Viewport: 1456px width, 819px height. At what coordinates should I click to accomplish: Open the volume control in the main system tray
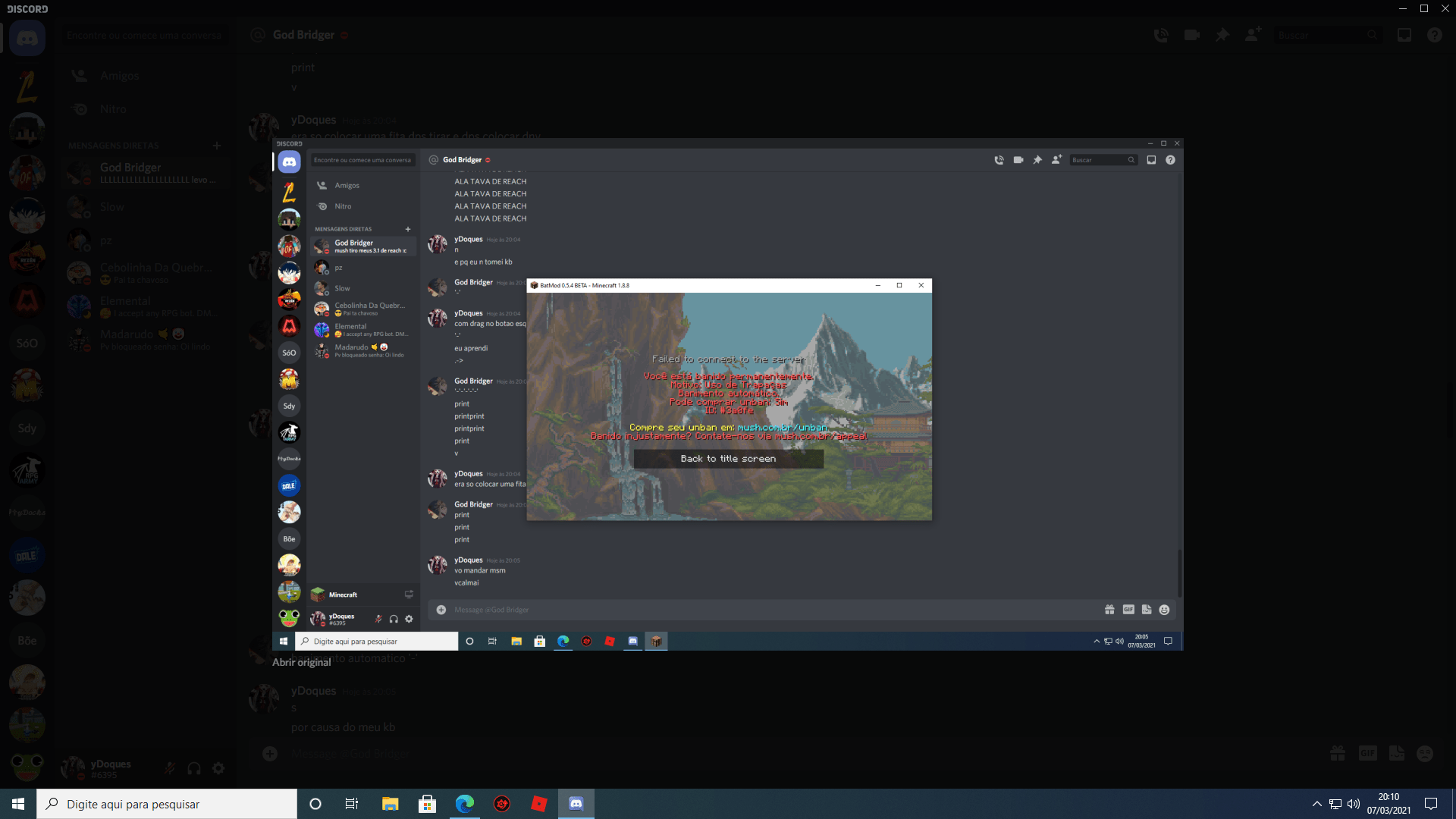(1354, 804)
